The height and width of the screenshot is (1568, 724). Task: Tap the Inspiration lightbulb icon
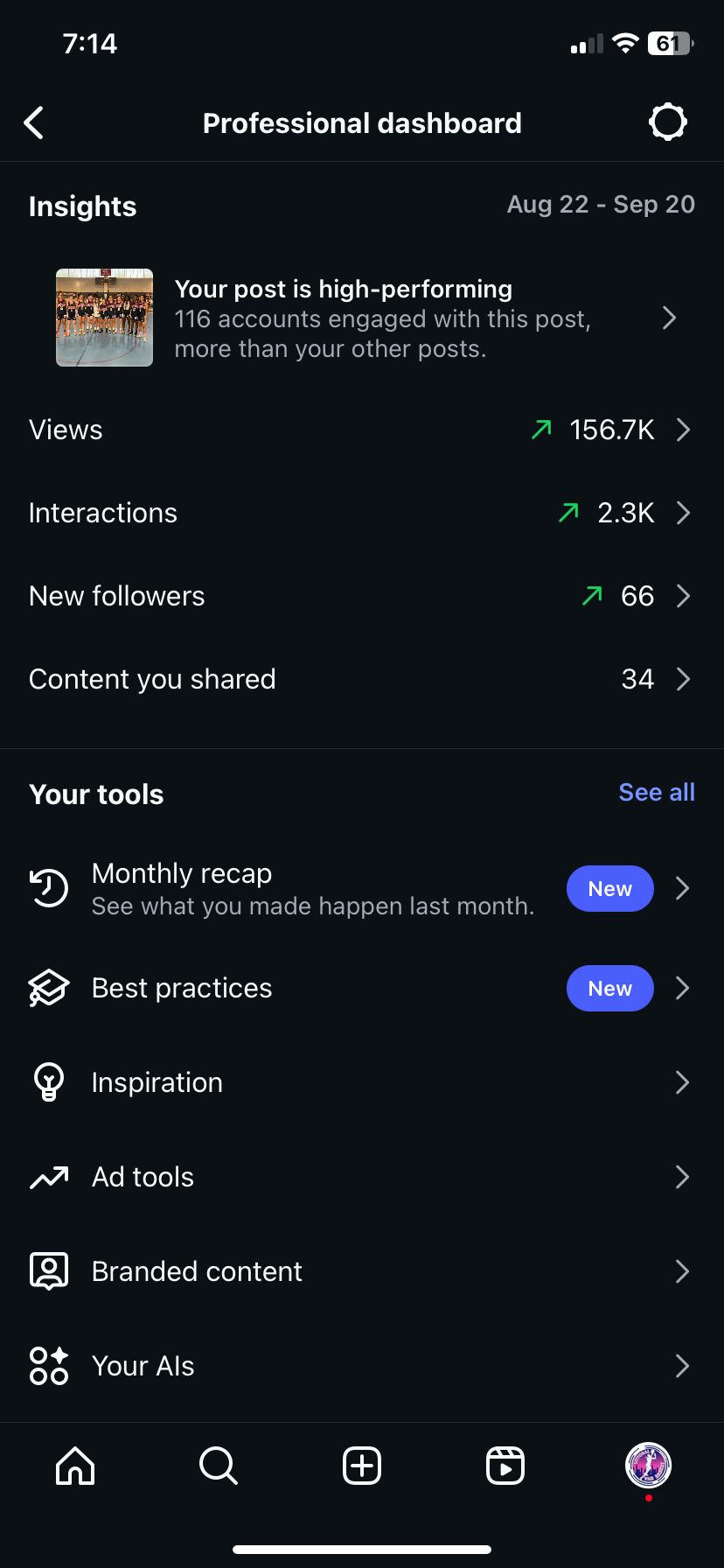pos(49,1082)
